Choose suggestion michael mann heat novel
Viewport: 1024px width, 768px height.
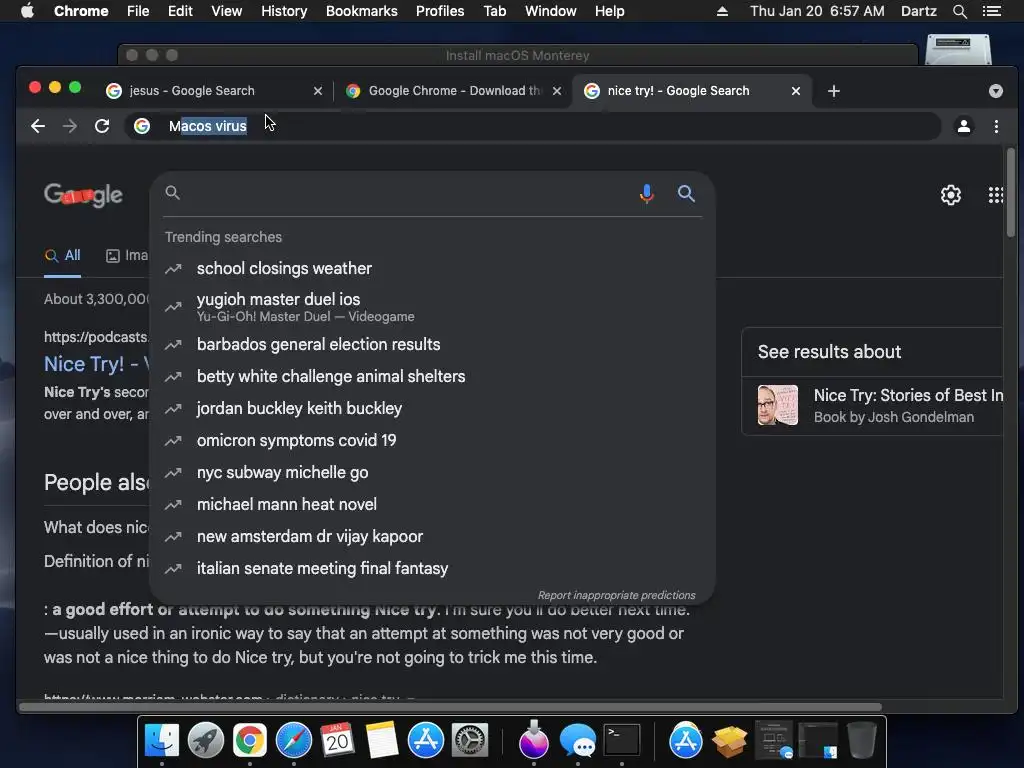click(432, 504)
